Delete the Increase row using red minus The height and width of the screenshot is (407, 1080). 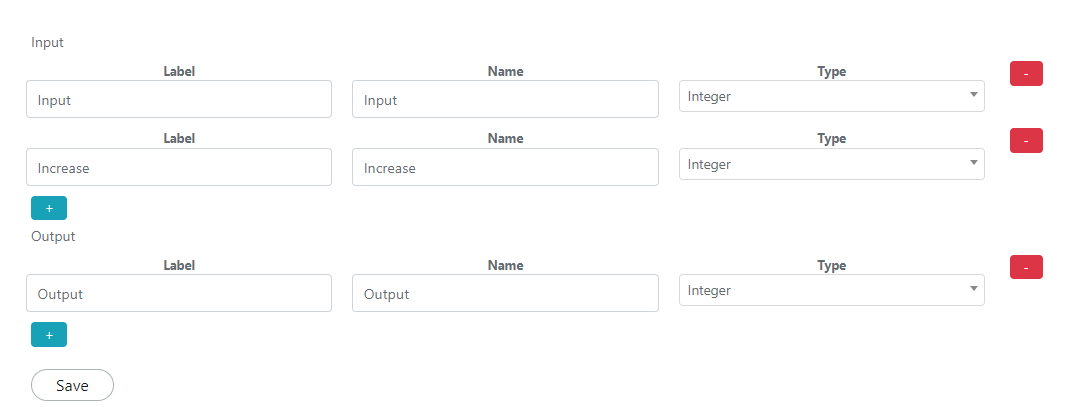(x=1026, y=140)
